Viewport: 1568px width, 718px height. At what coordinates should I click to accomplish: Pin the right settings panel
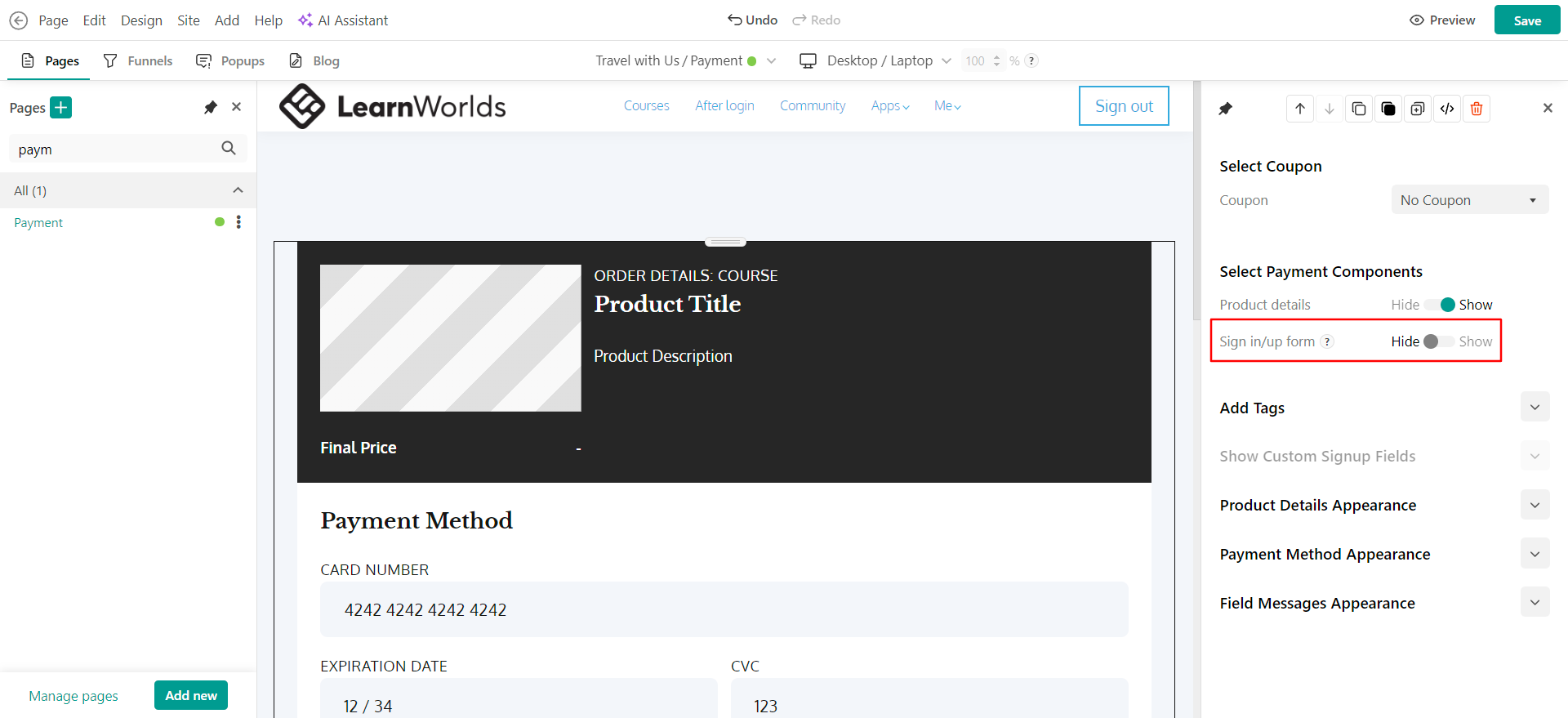(x=1226, y=109)
